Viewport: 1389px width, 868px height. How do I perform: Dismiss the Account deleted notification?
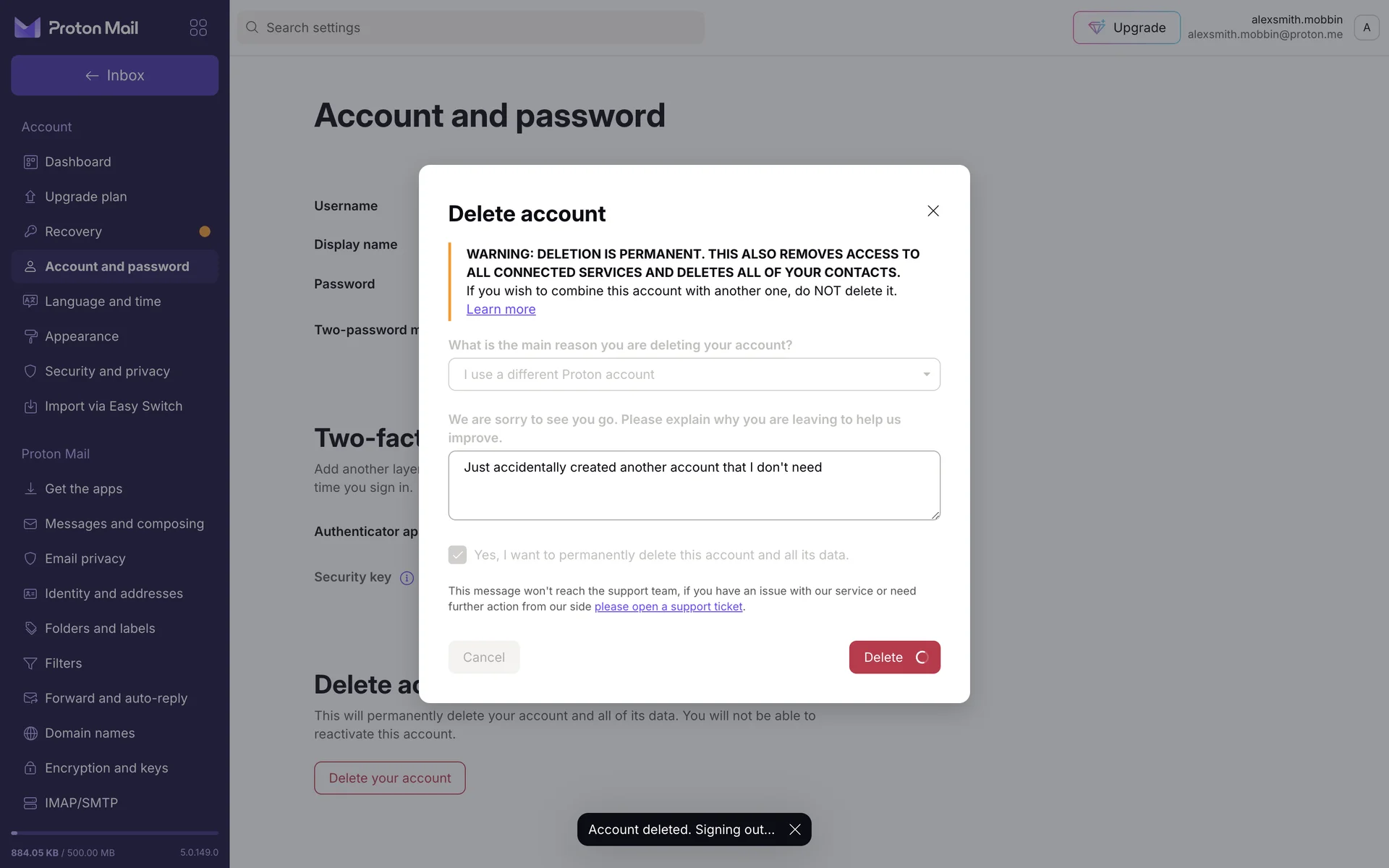(x=795, y=830)
